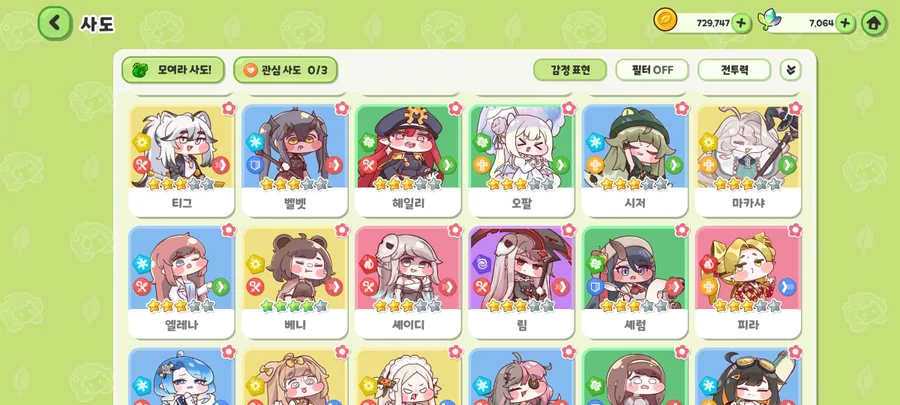Open the 전투력 sort dropdown
Screen dimensions: 900x405
tap(734, 70)
